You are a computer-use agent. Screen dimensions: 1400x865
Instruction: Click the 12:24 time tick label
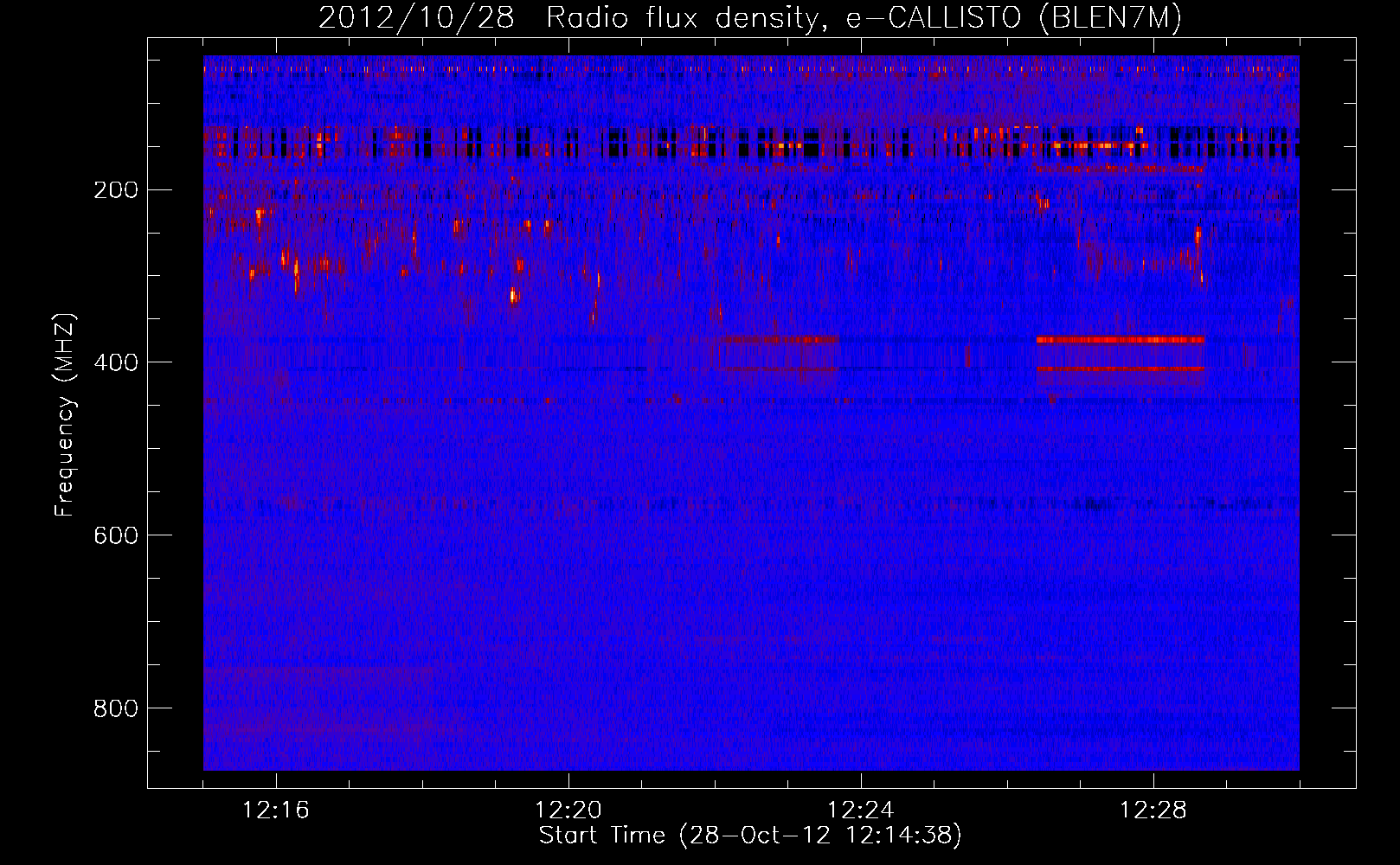tap(861, 810)
